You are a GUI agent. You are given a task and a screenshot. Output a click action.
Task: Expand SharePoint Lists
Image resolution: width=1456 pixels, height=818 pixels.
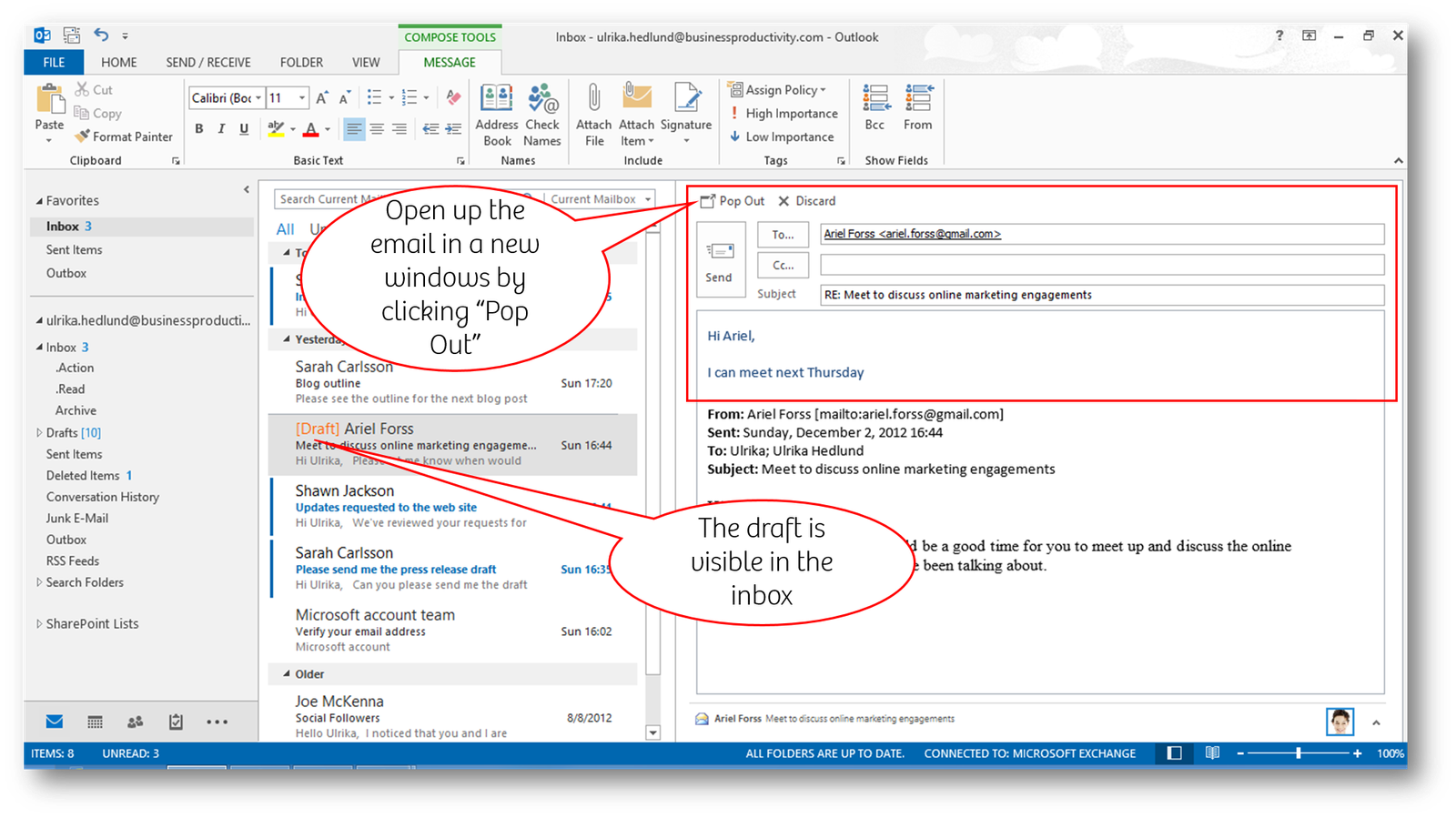pyautogui.click(x=39, y=623)
